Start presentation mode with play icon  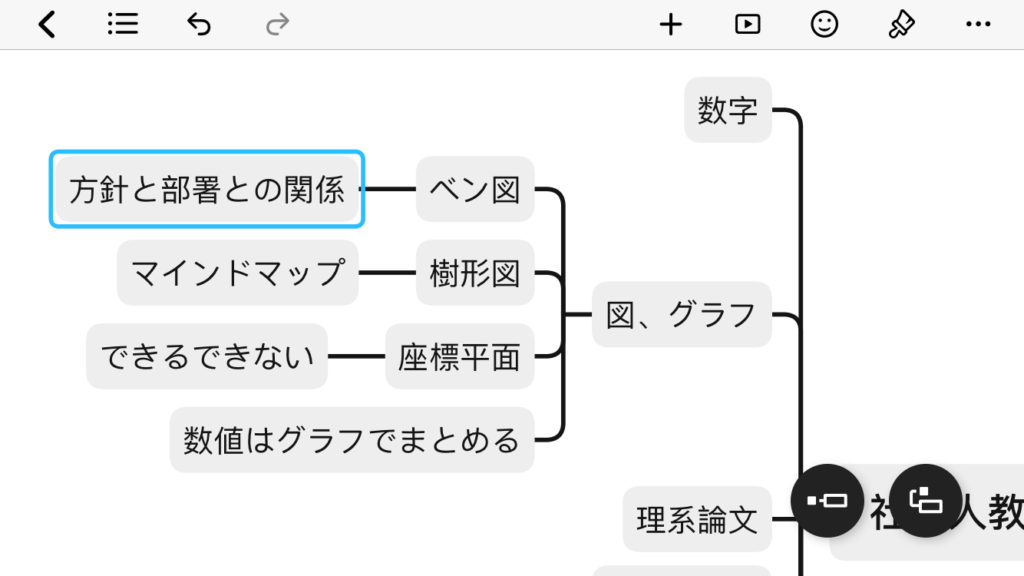pos(748,24)
